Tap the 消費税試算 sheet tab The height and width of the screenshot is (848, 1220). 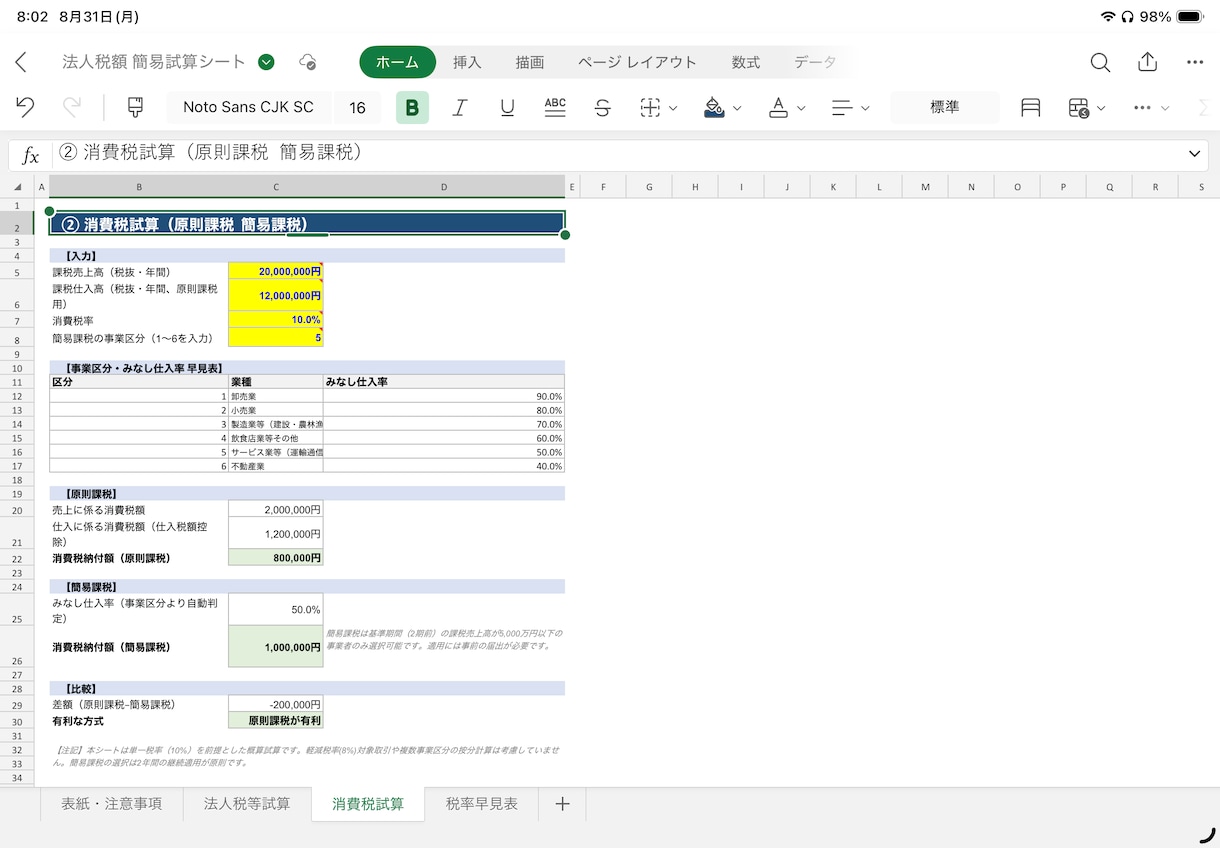368,804
